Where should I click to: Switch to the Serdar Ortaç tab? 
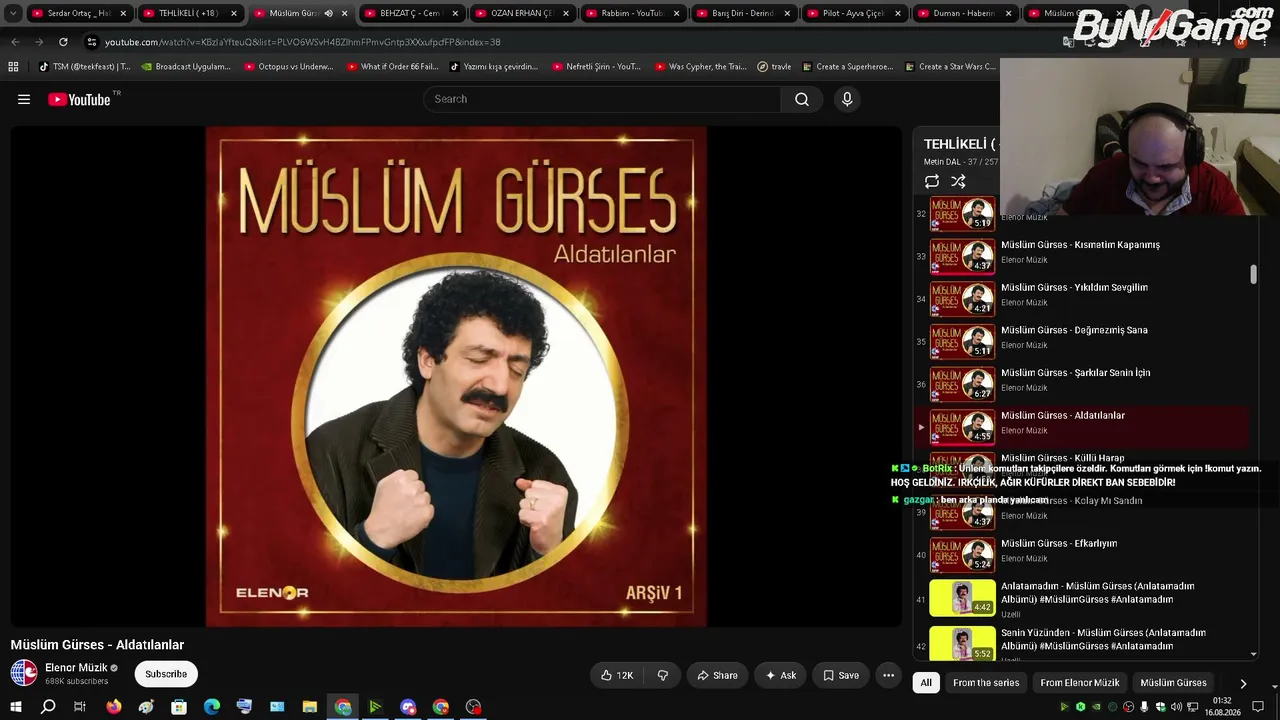click(x=80, y=13)
